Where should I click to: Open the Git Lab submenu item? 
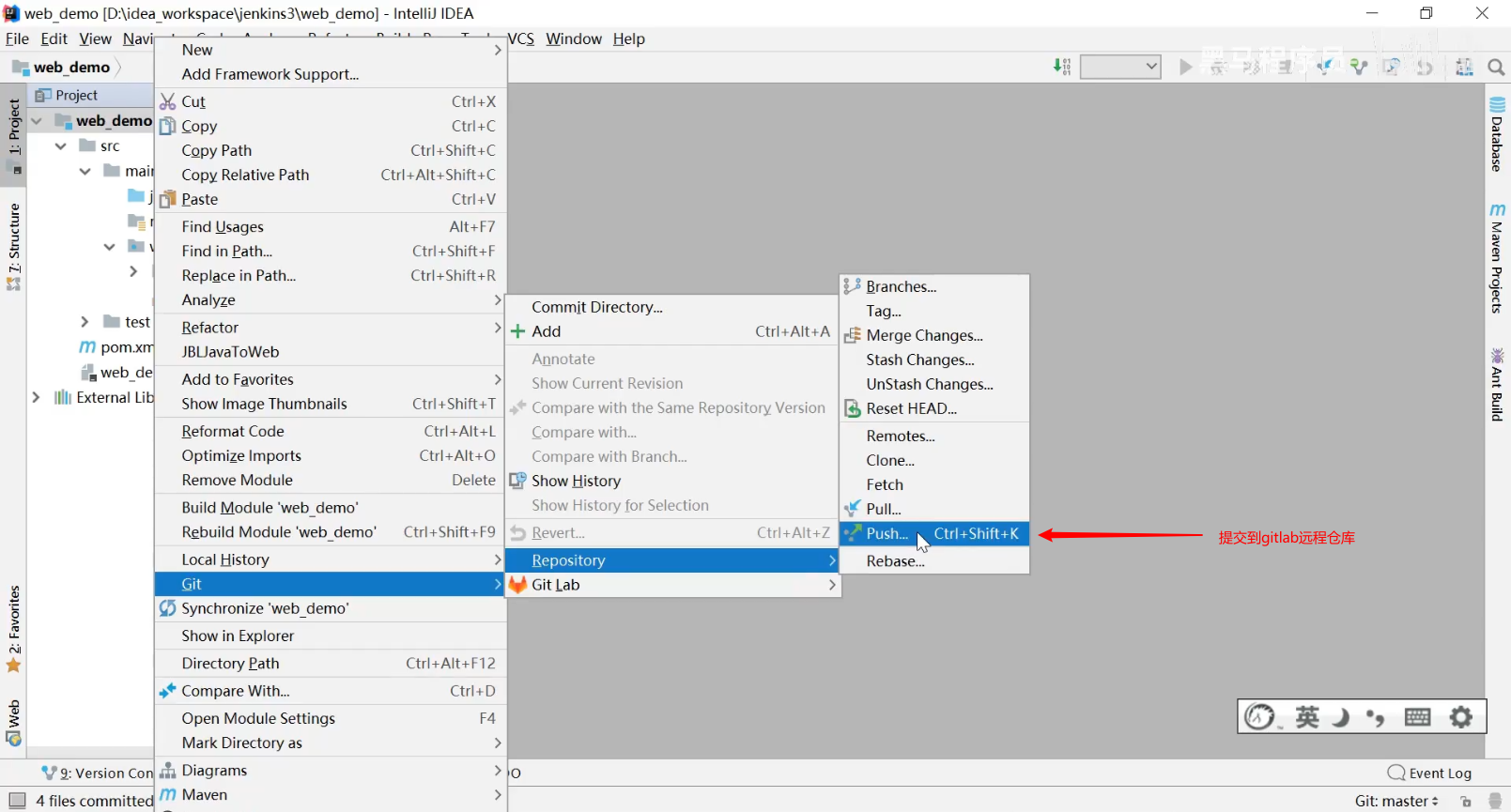[672, 584]
